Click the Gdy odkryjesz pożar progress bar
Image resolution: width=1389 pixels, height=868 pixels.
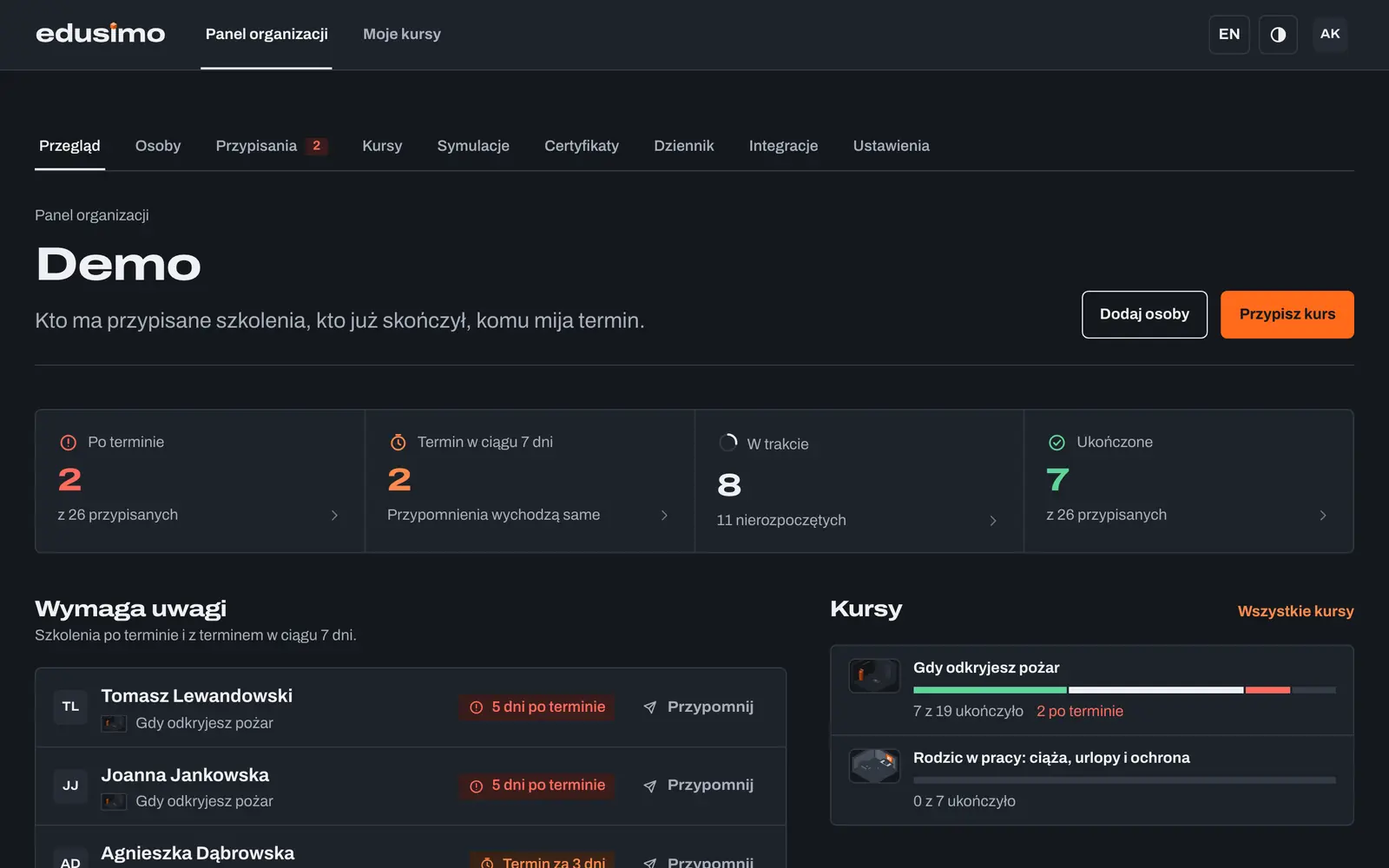point(1124,690)
